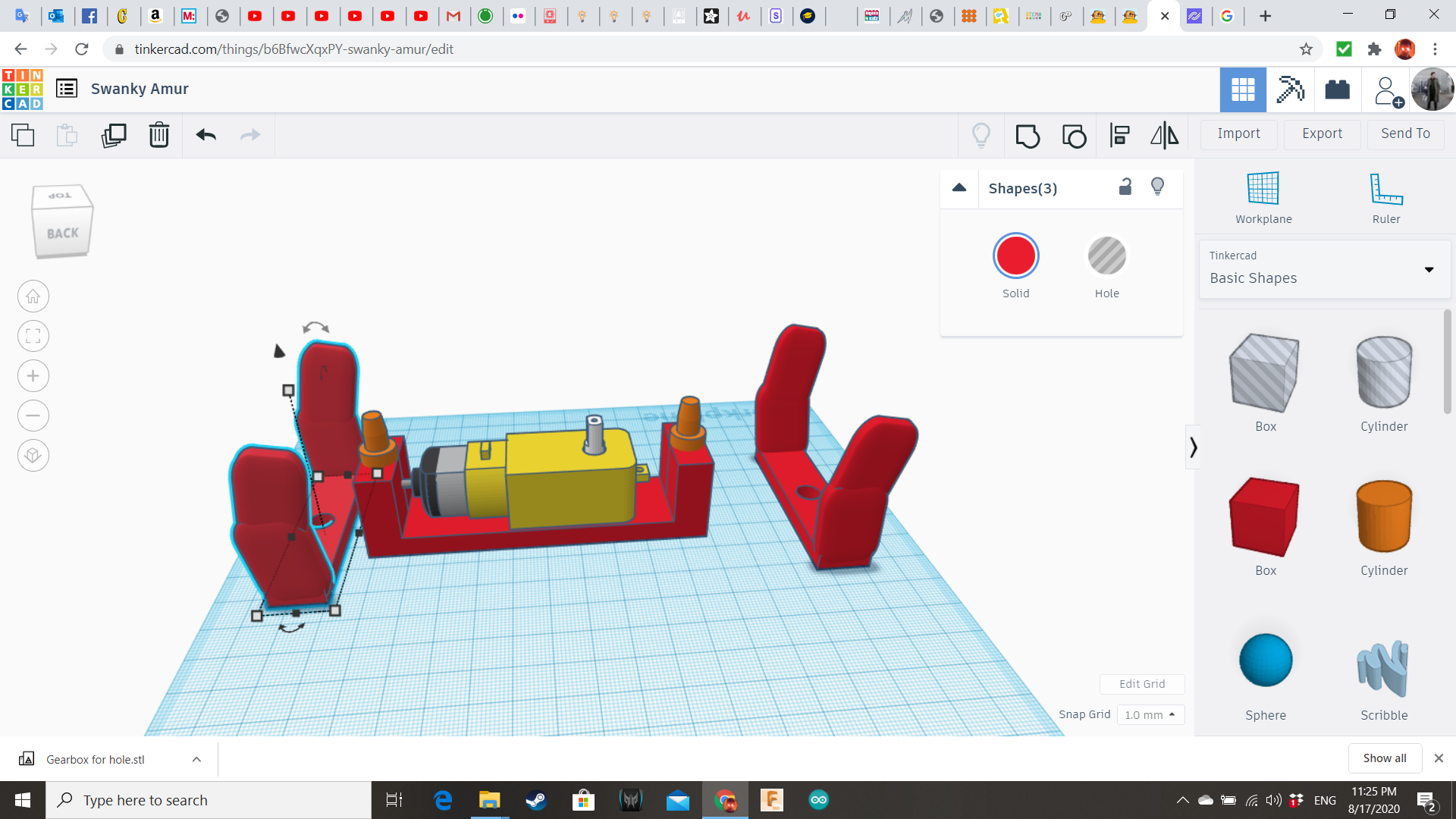Open the Align tool
Image resolution: width=1456 pixels, height=819 pixels.
(1119, 135)
